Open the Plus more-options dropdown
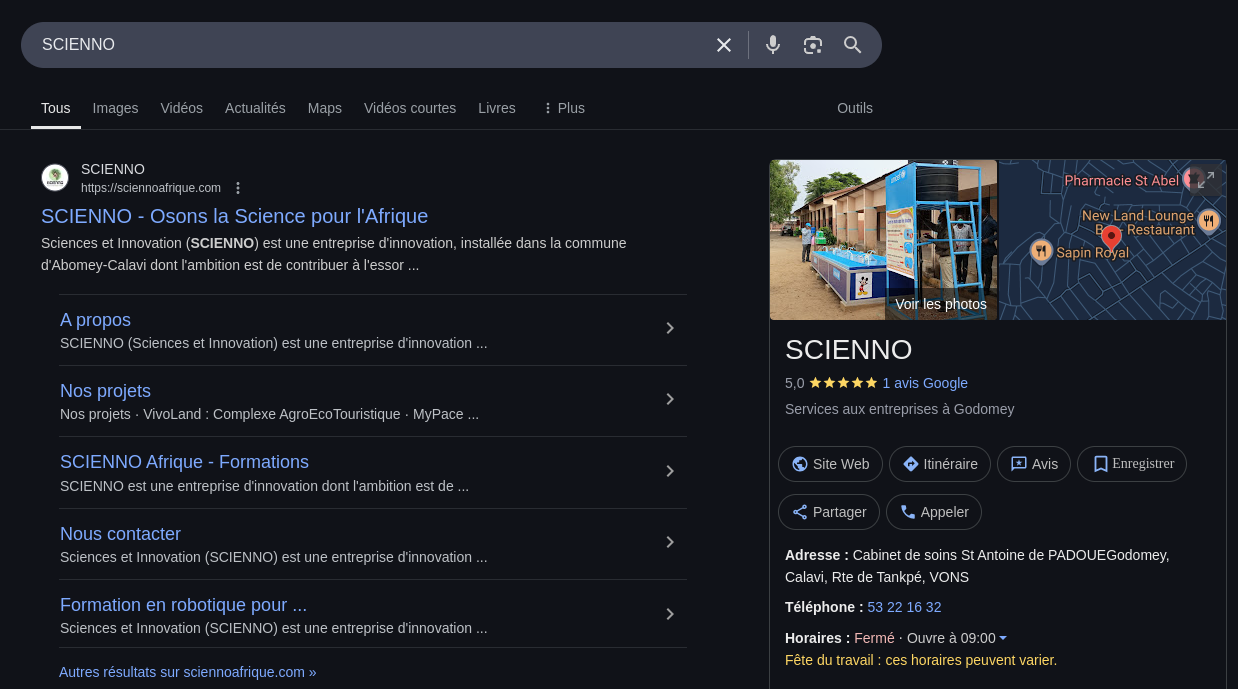This screenshot has width=1238, height=689. (x=564, y=108)
